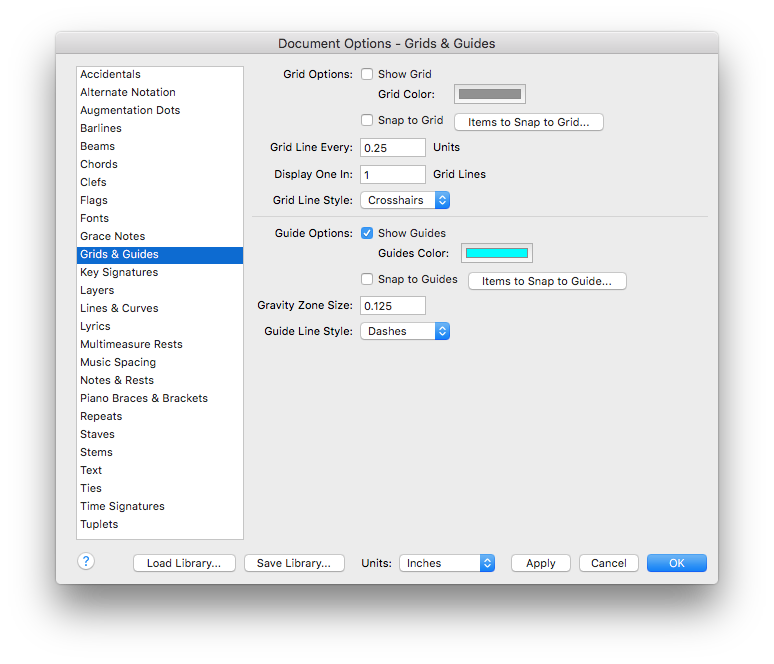This screenshot has width=774, height=664.
Task: Open the Grid Line Style dropdown
Action: pyautogui.click(x=405, y=200)
